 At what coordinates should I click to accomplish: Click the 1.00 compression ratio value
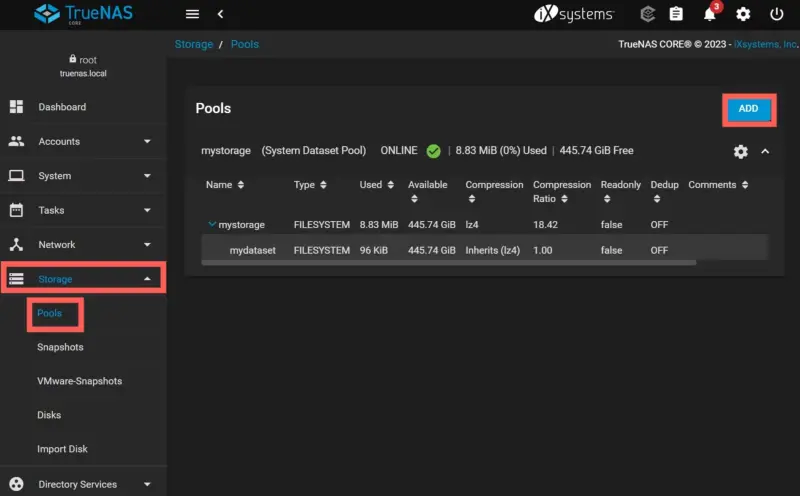(543, 250)
